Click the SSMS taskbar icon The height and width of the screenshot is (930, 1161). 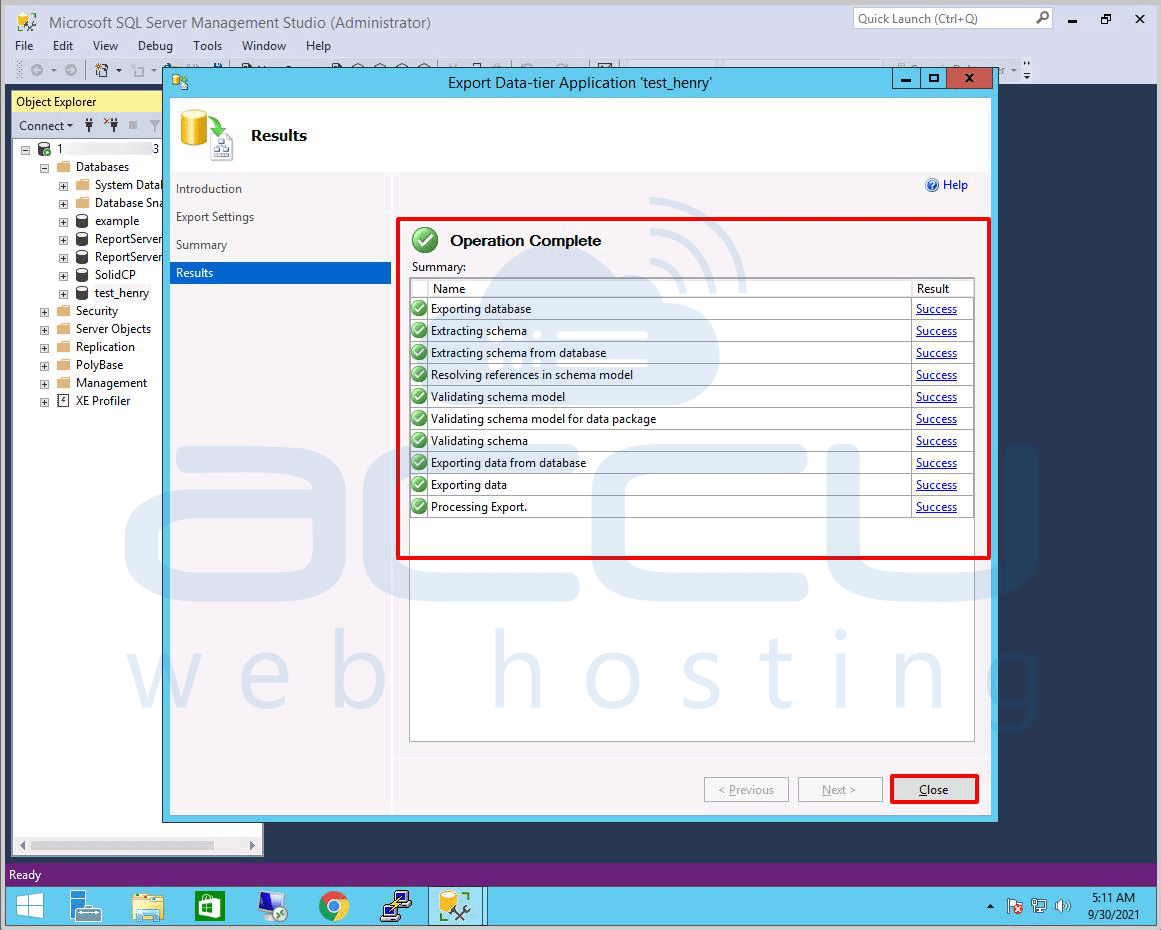point(455,906)
